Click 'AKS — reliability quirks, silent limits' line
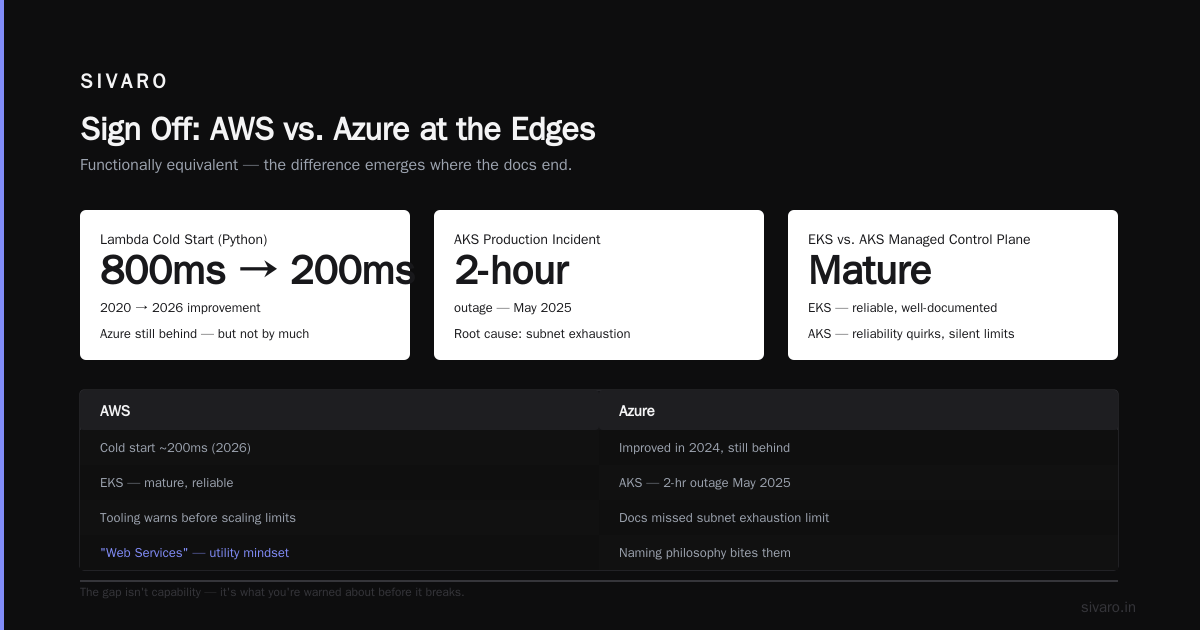This screenshot has width=1200, height=630. tap(911, 334)
